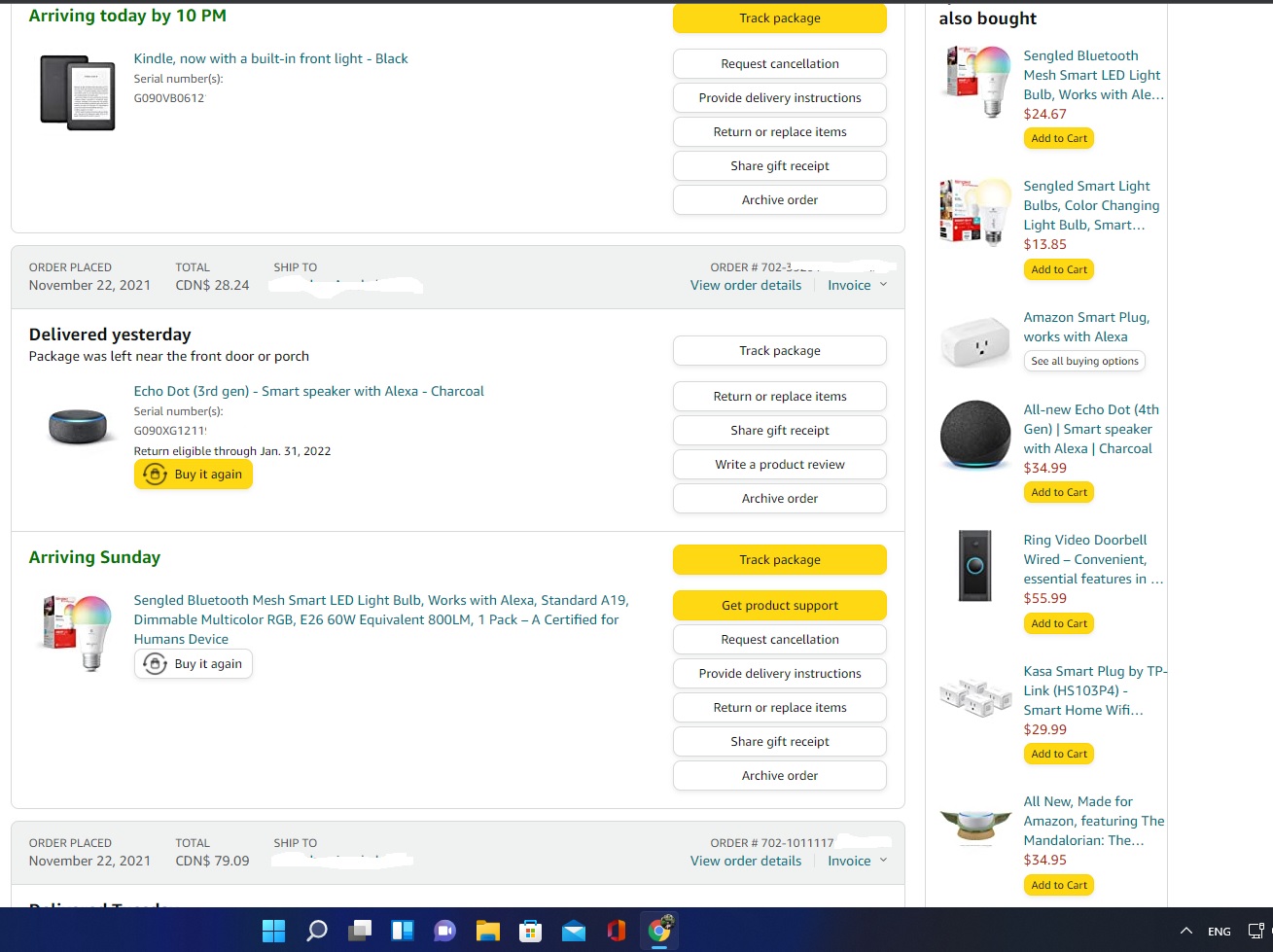Viewport: 1273px width, 952px height.
Task: Open Sengled Bluetooth Mesh bulb thumbnail in sidebar
Action: click(975, 81)
